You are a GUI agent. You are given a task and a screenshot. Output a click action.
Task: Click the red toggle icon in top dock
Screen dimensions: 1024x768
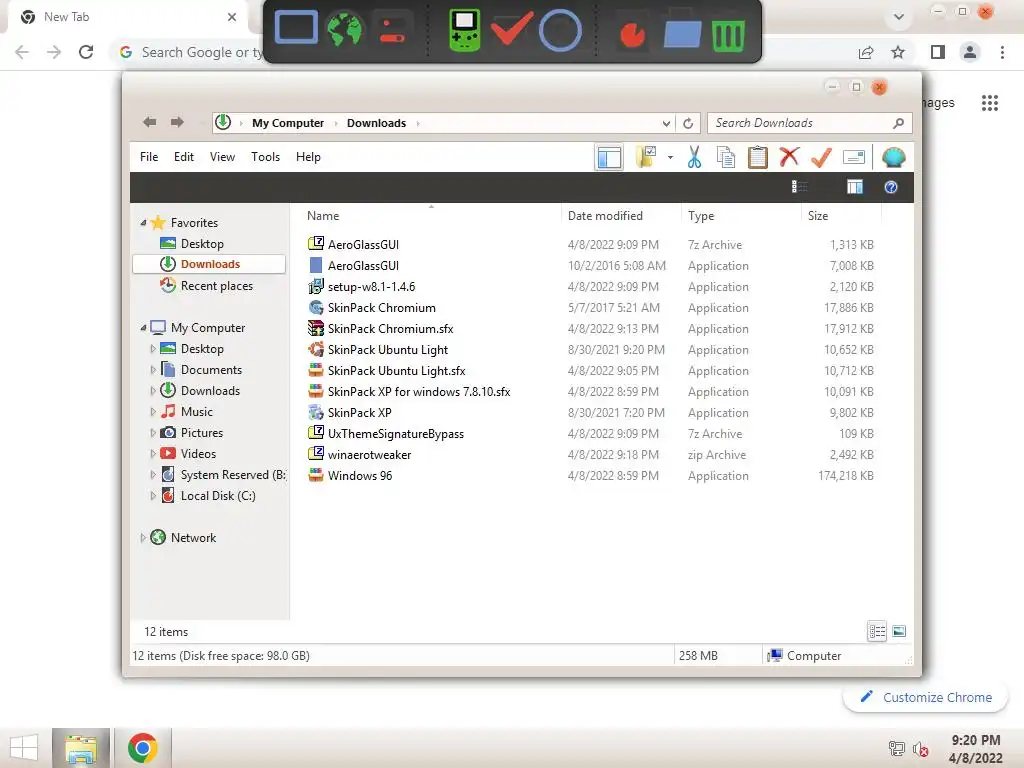tap(392, 30)
